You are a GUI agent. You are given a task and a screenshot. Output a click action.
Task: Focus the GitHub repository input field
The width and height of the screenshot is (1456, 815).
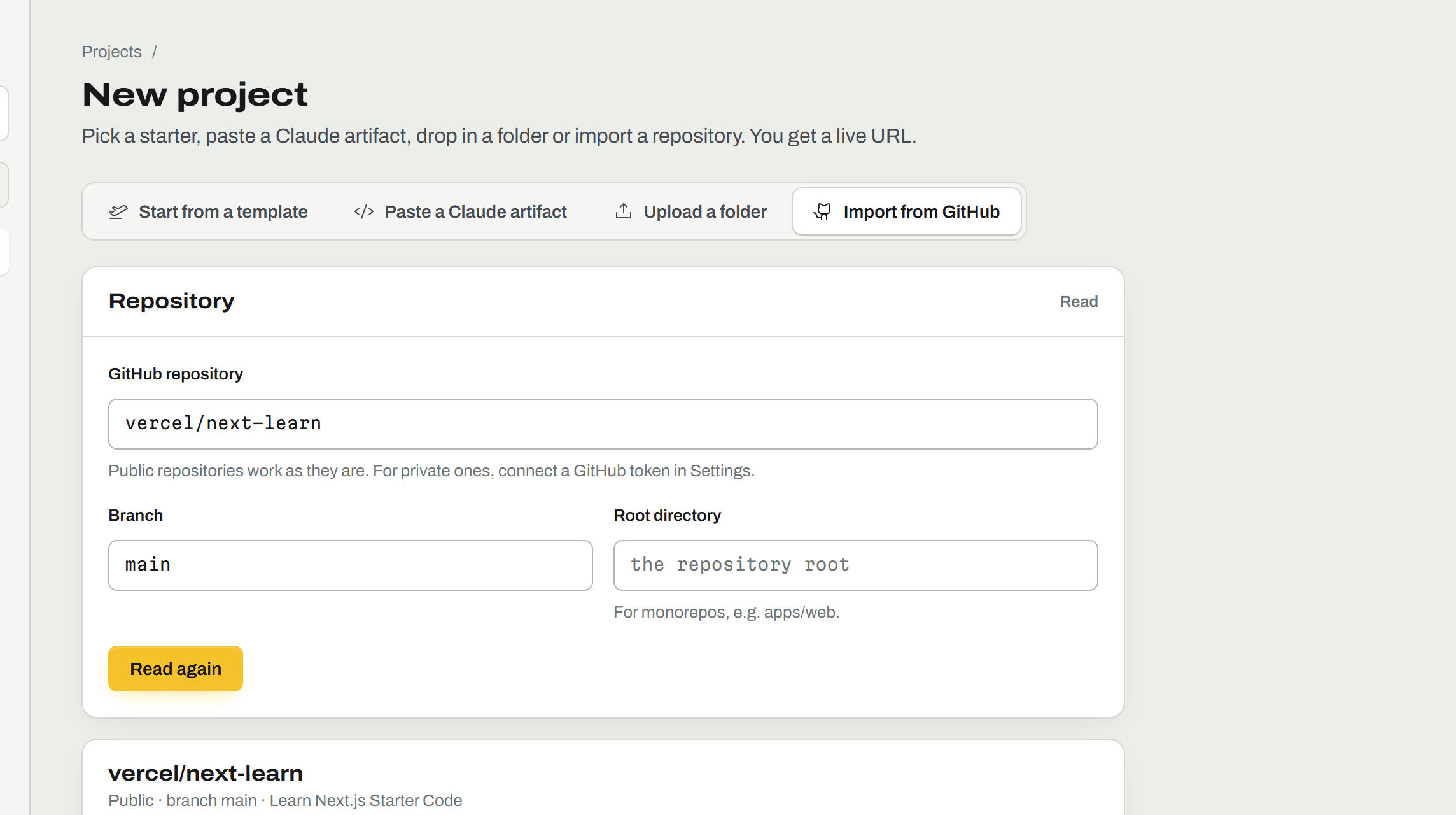tap(603, 424)
